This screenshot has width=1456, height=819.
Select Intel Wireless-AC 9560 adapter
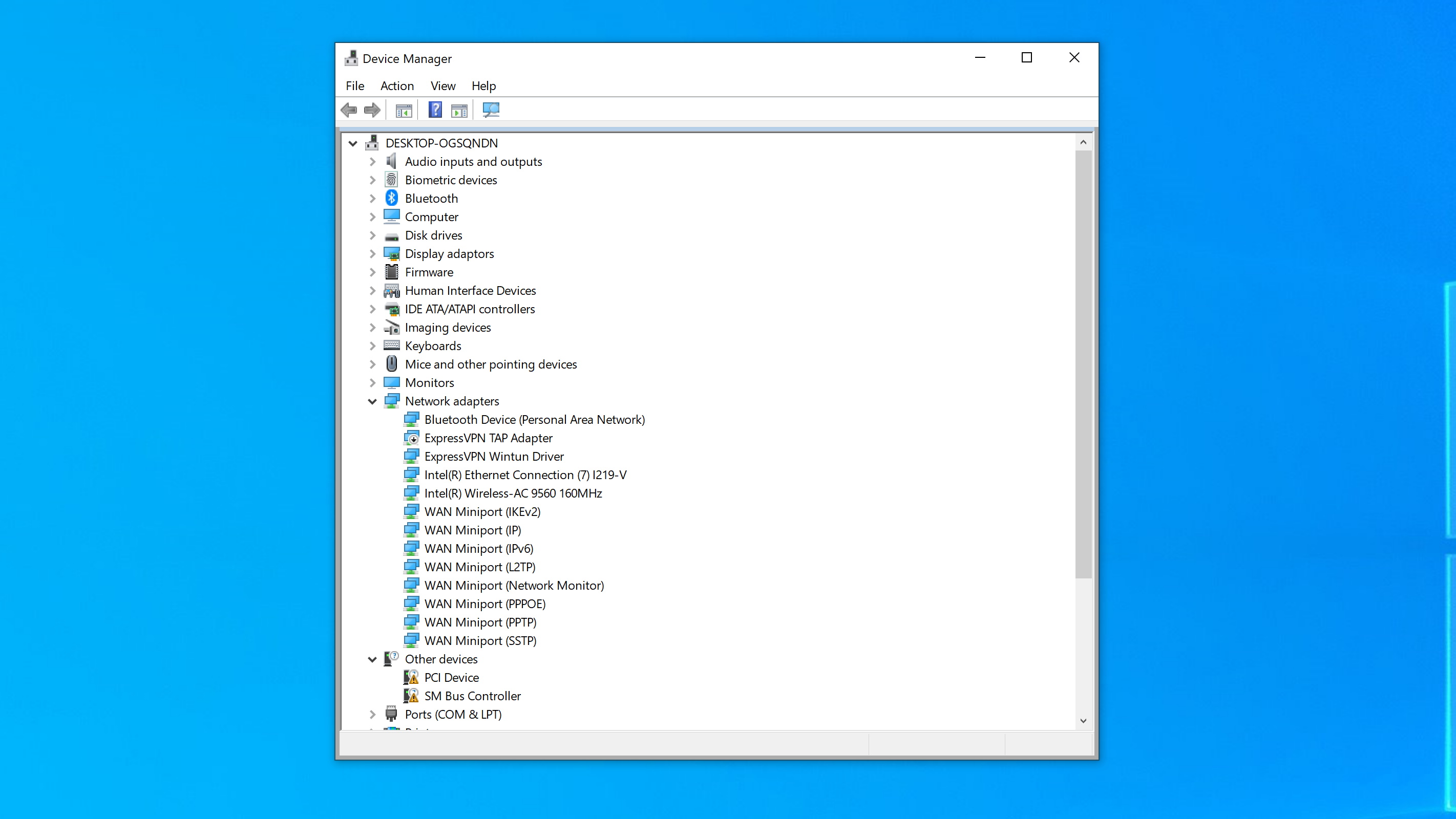513,492
